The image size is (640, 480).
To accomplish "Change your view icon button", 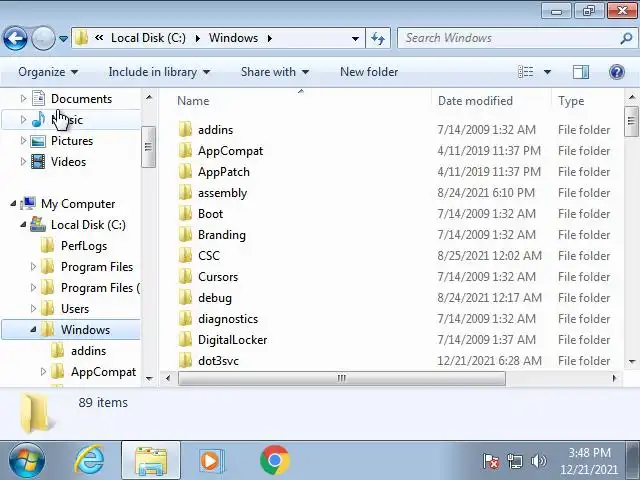I will [526, 72].
